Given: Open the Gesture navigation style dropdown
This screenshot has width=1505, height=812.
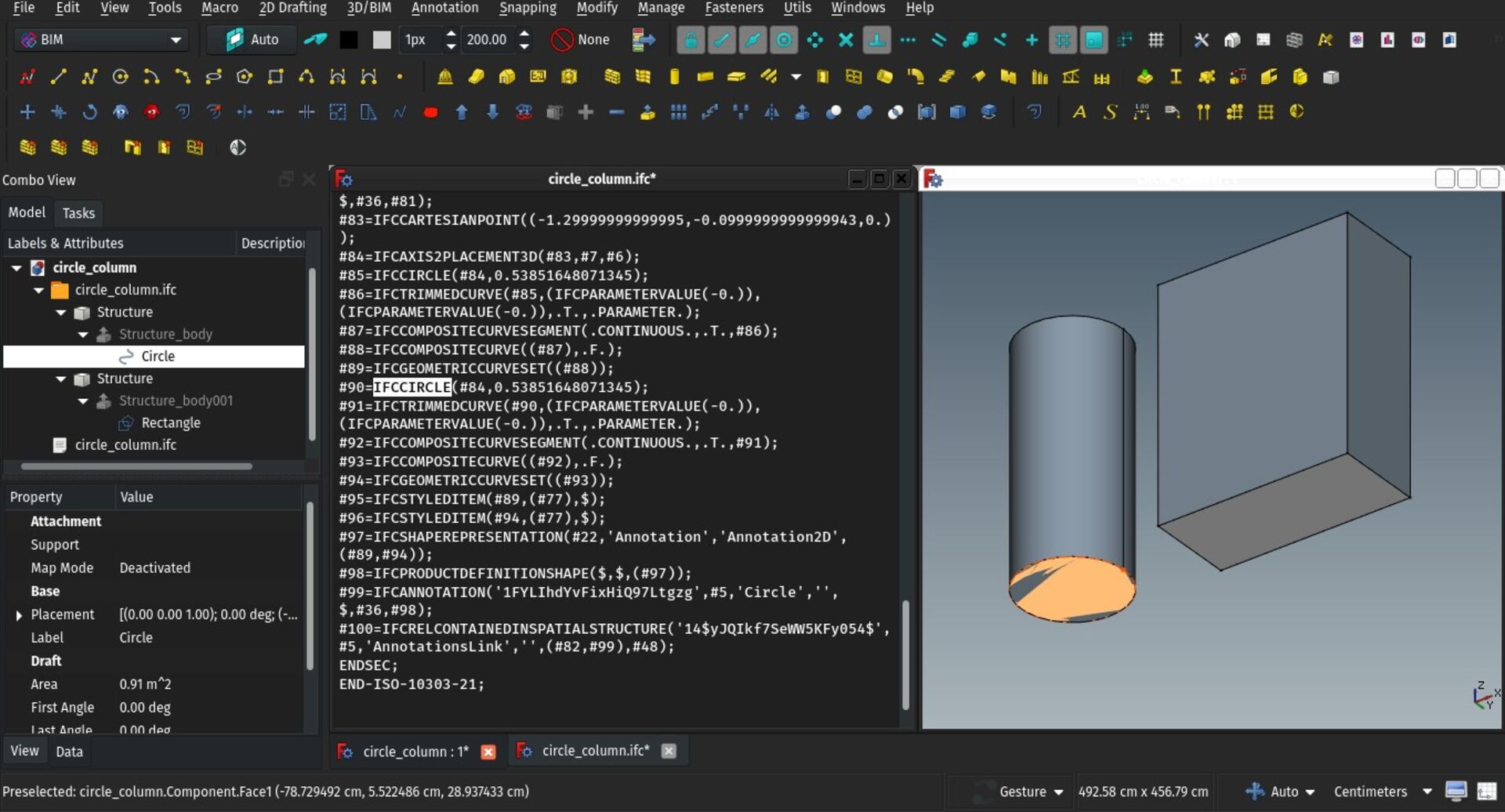Looking at the screenshot, I should [1029, 792].
